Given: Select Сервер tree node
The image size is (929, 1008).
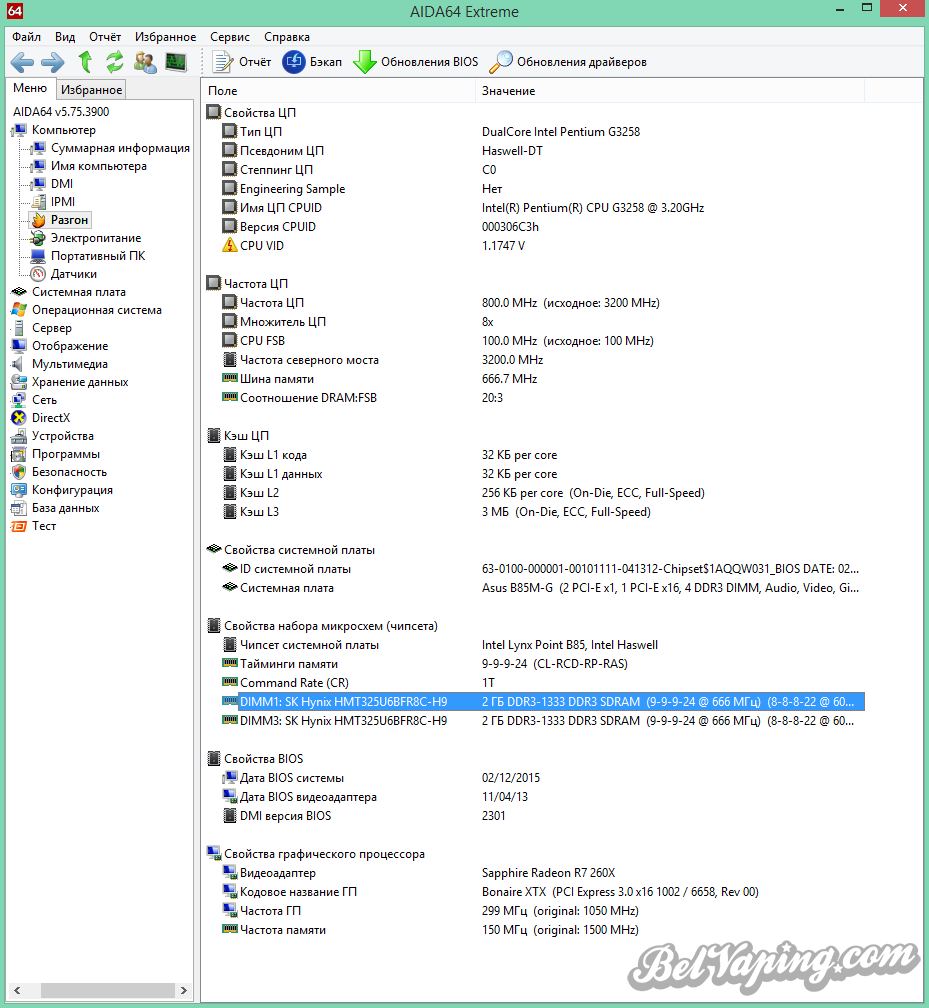Looking at the screenshot, I should 51,328.
